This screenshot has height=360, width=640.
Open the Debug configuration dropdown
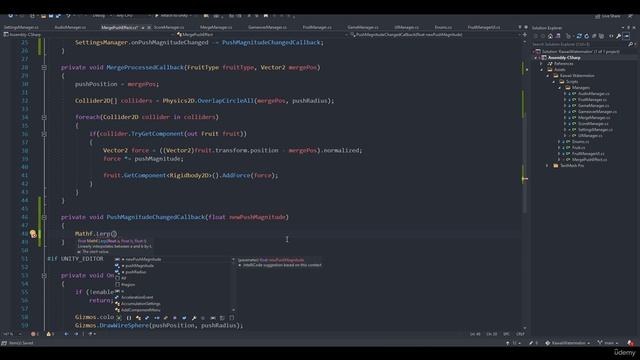(x=102, y=16)
